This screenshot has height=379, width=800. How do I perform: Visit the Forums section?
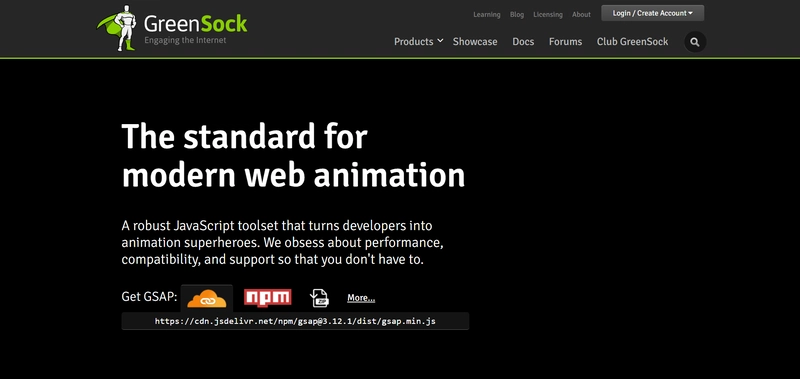[x=565, y=42]
